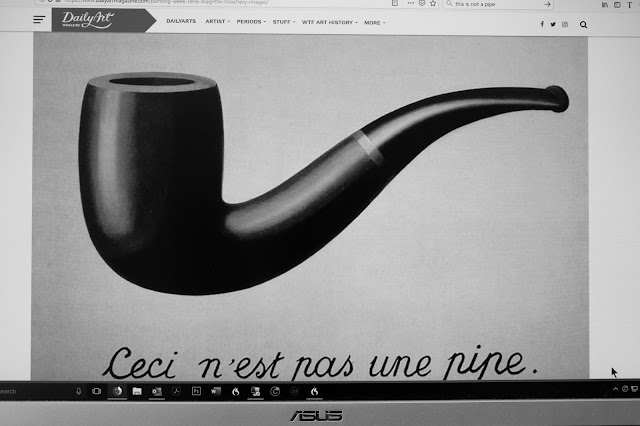This screenshot has height=426, width=640.
Task: Open the browser Library icon
Action: tap(605, 5)
